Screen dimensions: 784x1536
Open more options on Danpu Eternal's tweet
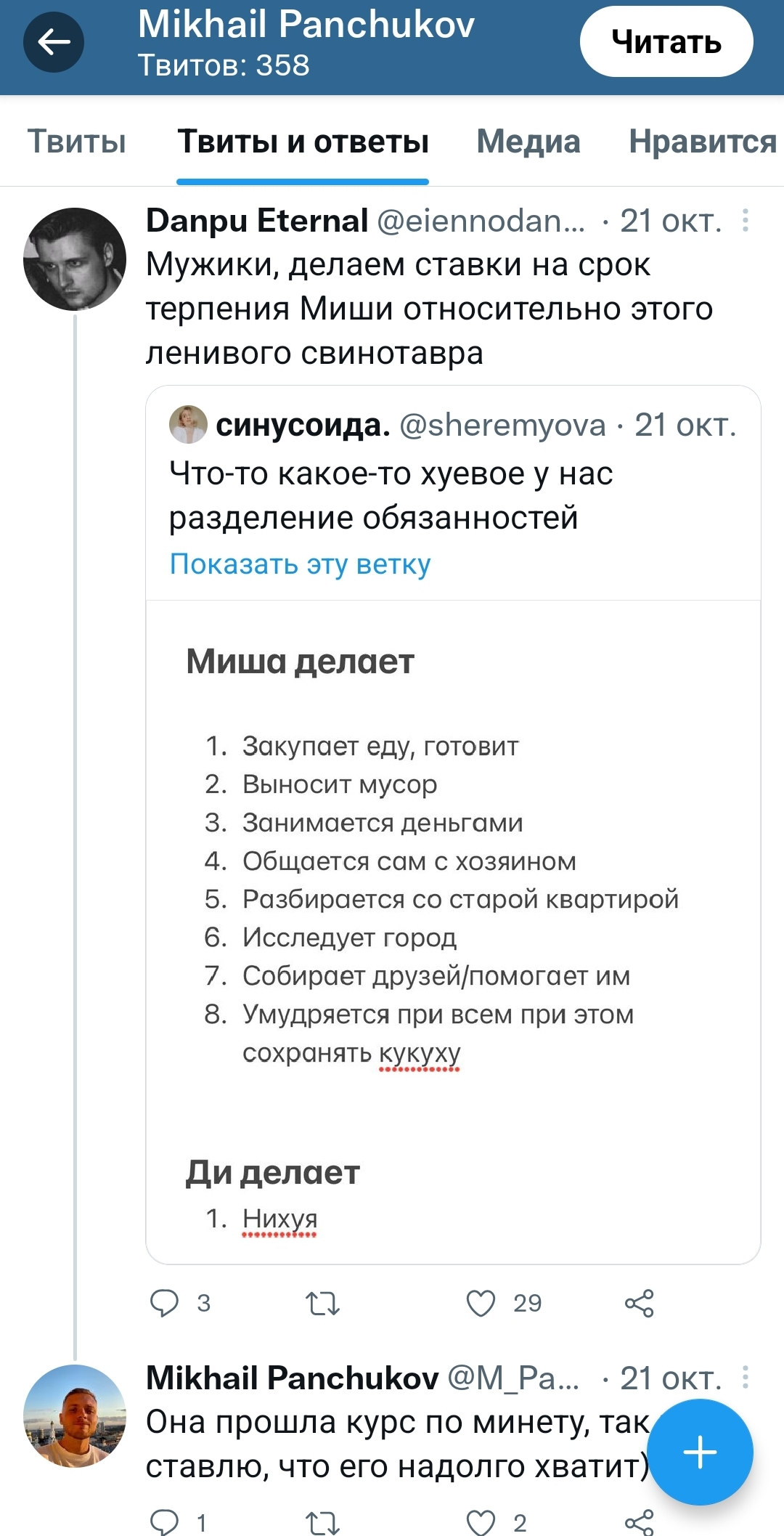745,221
